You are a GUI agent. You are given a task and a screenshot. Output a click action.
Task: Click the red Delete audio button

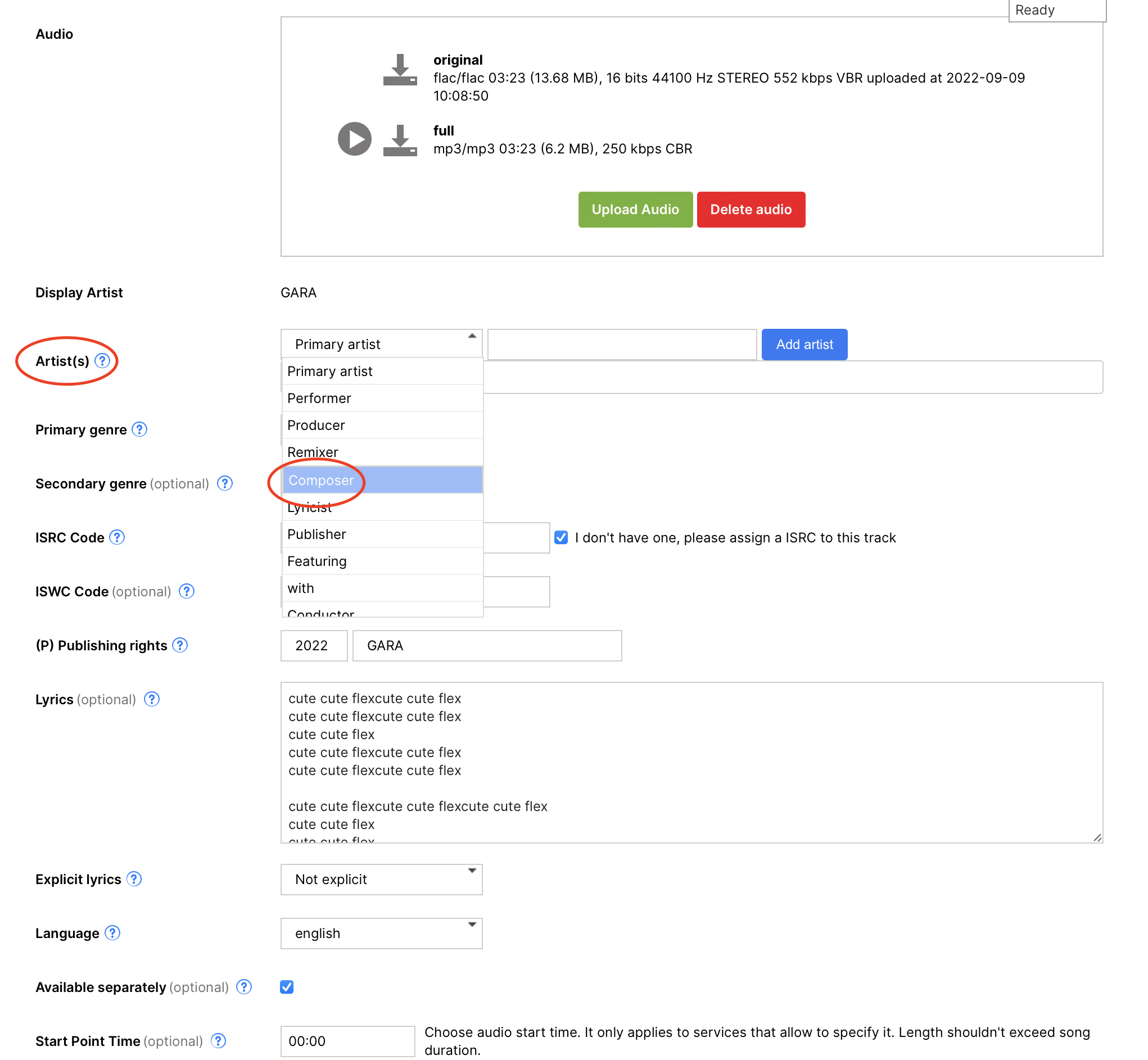751,210
